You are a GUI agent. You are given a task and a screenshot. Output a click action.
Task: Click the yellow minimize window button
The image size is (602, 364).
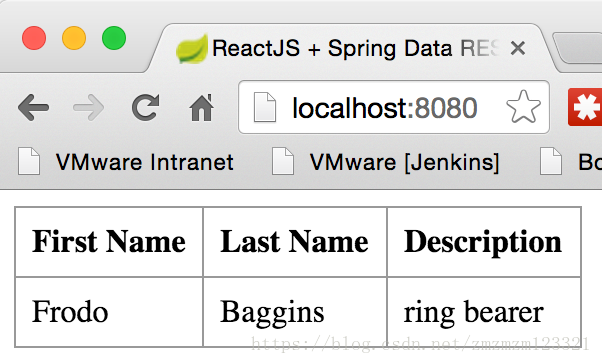click(x=74, y=38)
